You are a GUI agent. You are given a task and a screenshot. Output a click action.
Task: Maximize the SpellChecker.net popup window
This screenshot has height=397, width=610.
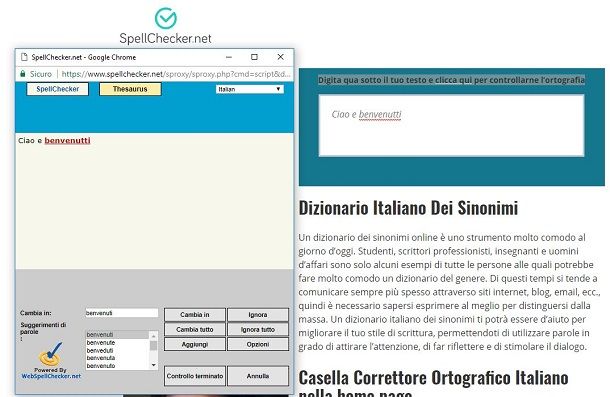coord(254,57)
